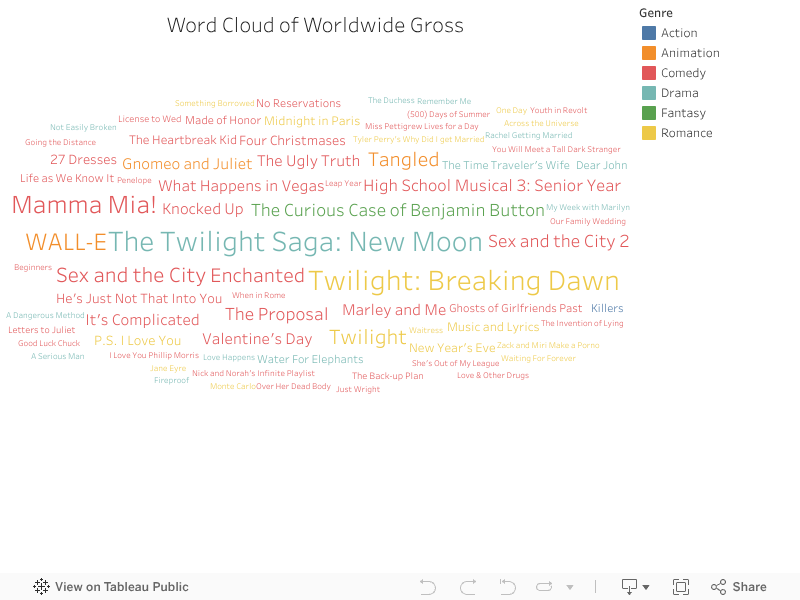
Task: Click the Redo arrow icon
Action: click(x=468, y=587)
